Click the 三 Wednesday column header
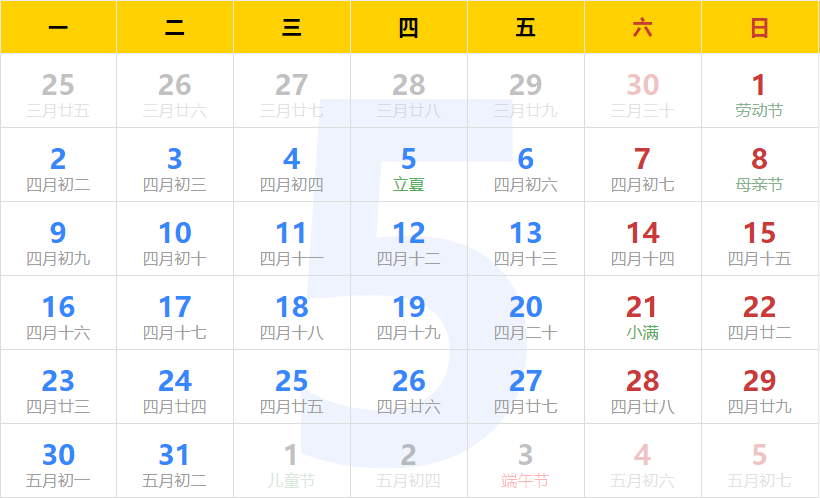This screenshot has width=820, height=498. click(292, 27)
